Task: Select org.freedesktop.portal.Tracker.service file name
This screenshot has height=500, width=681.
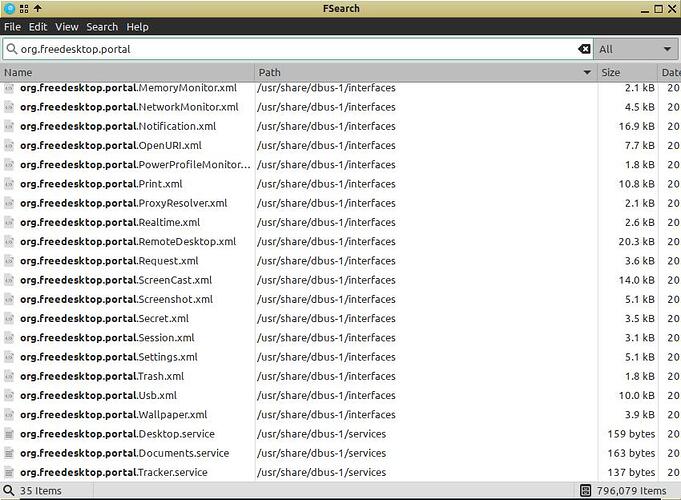Action: [114, 472]
